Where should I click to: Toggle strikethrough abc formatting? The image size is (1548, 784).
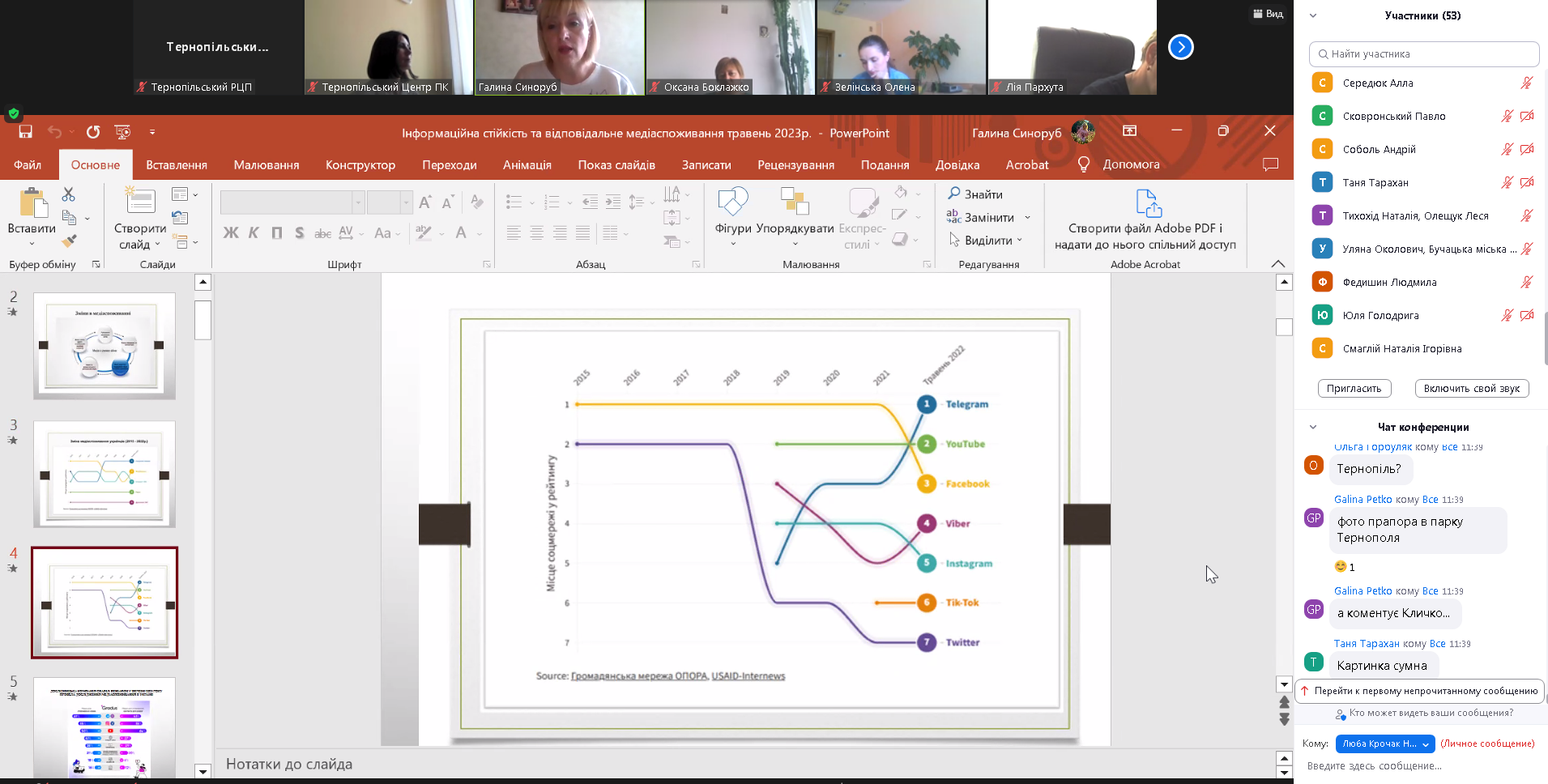pos(322,233)
